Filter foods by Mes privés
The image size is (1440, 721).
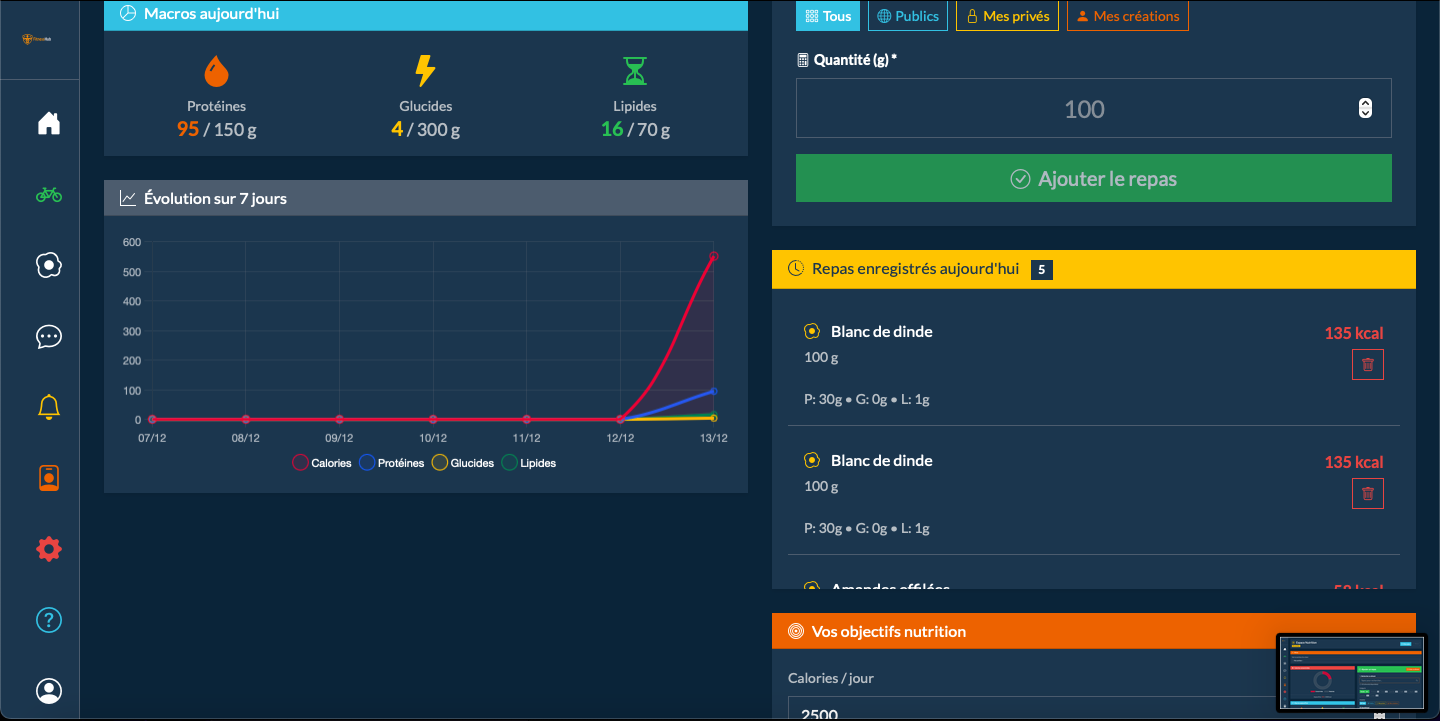coord(1007,16)
